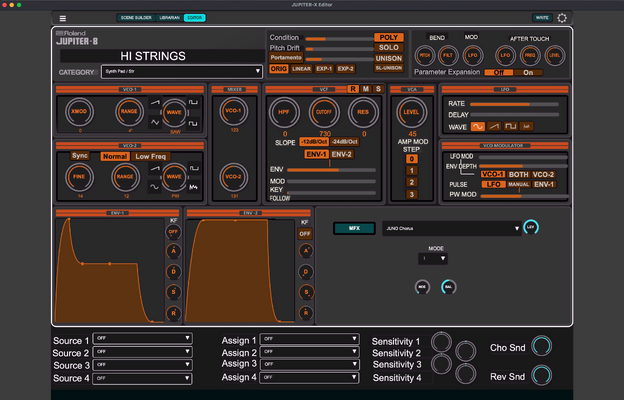Open the hamburger menu icon
Image resolution: width=624 pixels, height=400 pixels.
[63, 18]
